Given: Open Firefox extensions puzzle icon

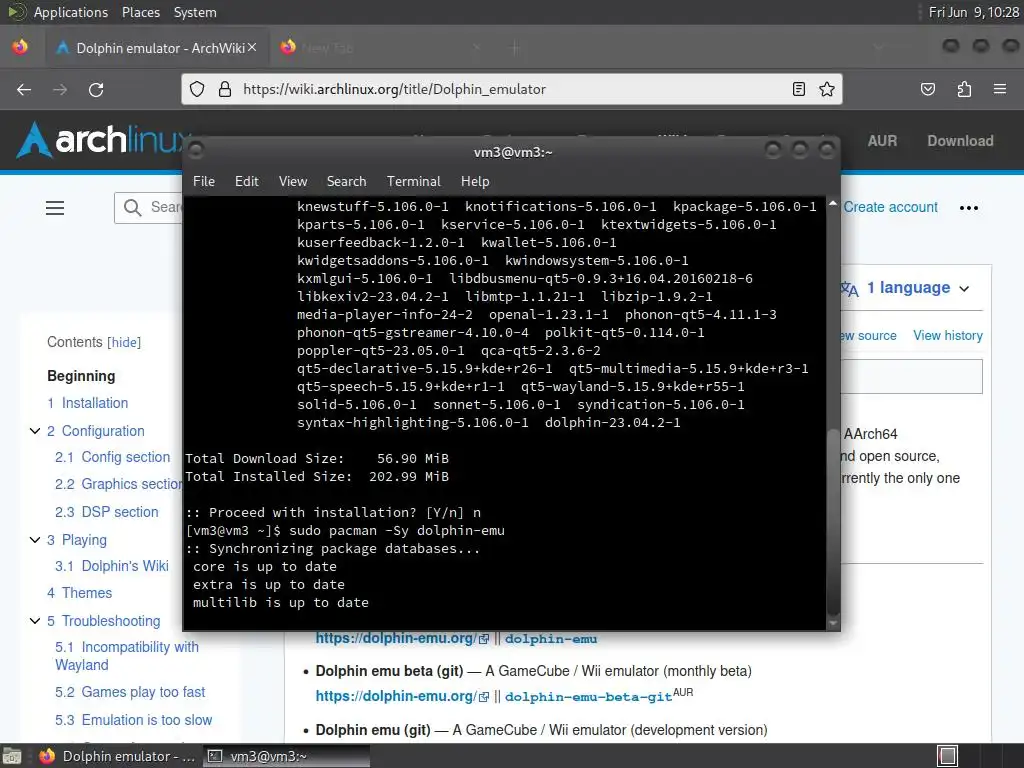Looking at the screenshot, I should tap(964, 89).
